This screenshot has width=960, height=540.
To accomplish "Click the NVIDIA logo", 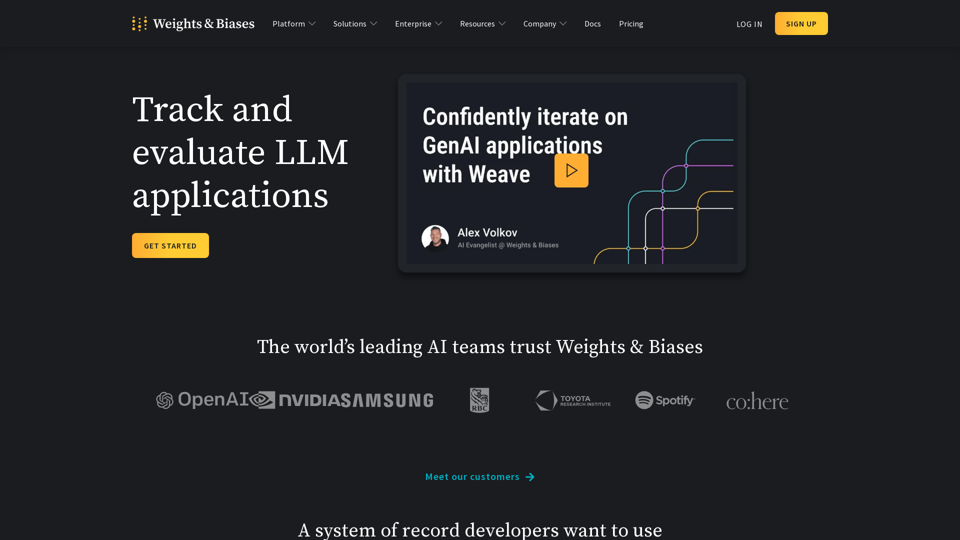I will click(x=294, y=400).
